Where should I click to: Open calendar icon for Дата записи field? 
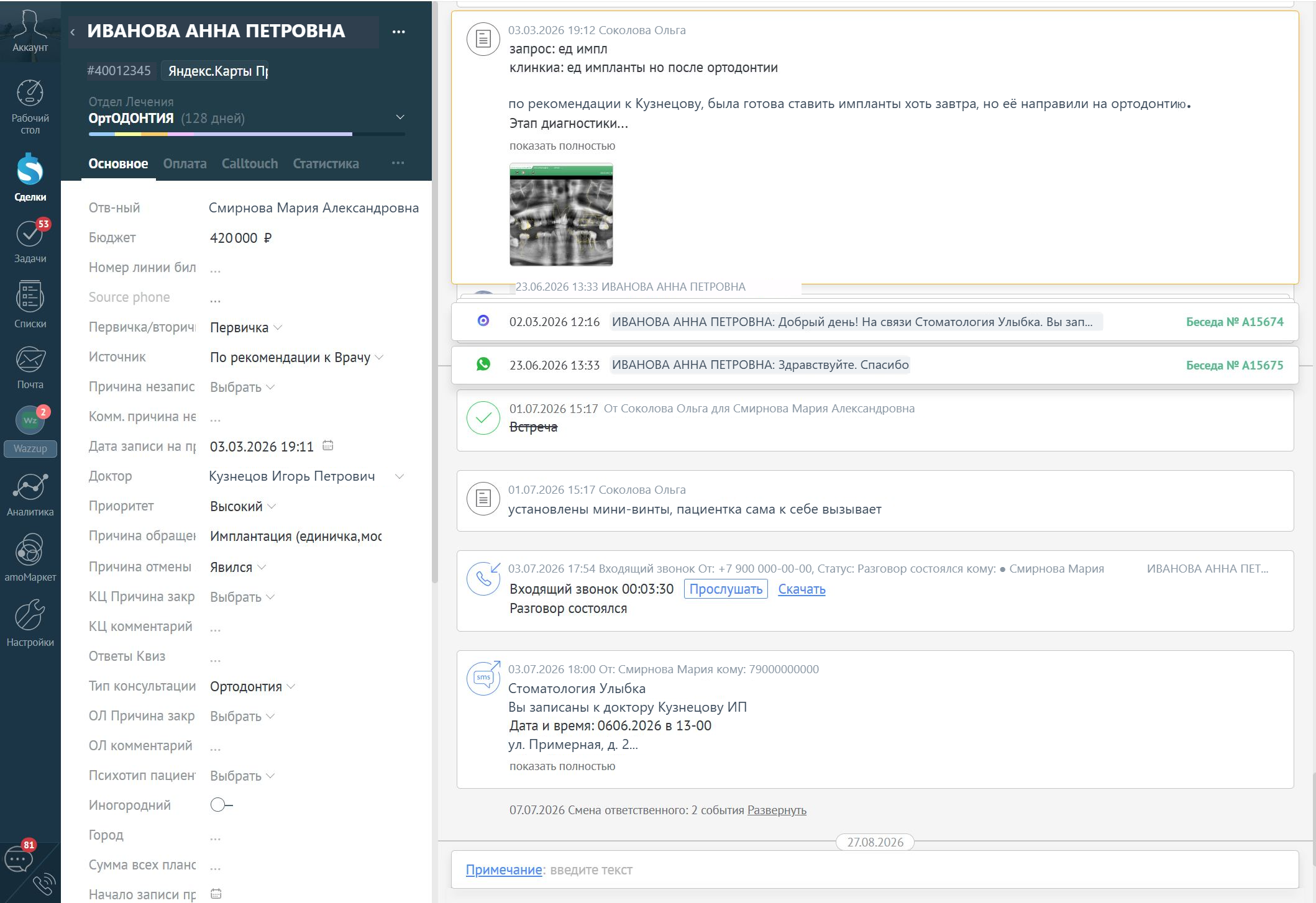(x=328, y=445)
